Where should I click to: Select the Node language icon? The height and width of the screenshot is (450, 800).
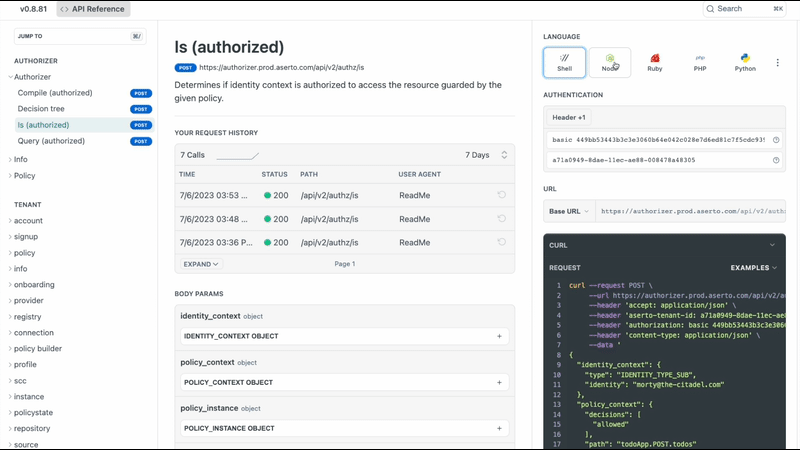point(609,62)
